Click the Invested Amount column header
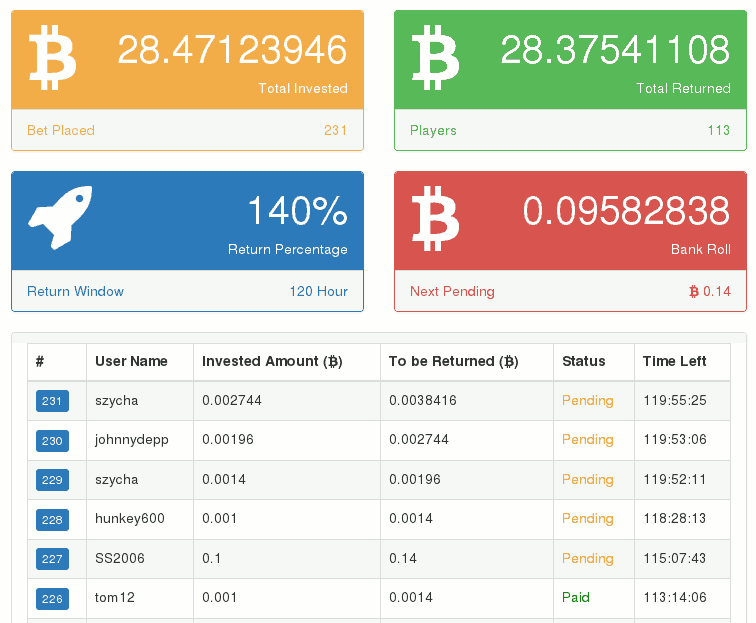Viewport: 756px width, 623px height. pyautogui.click(x=272, y=361)
